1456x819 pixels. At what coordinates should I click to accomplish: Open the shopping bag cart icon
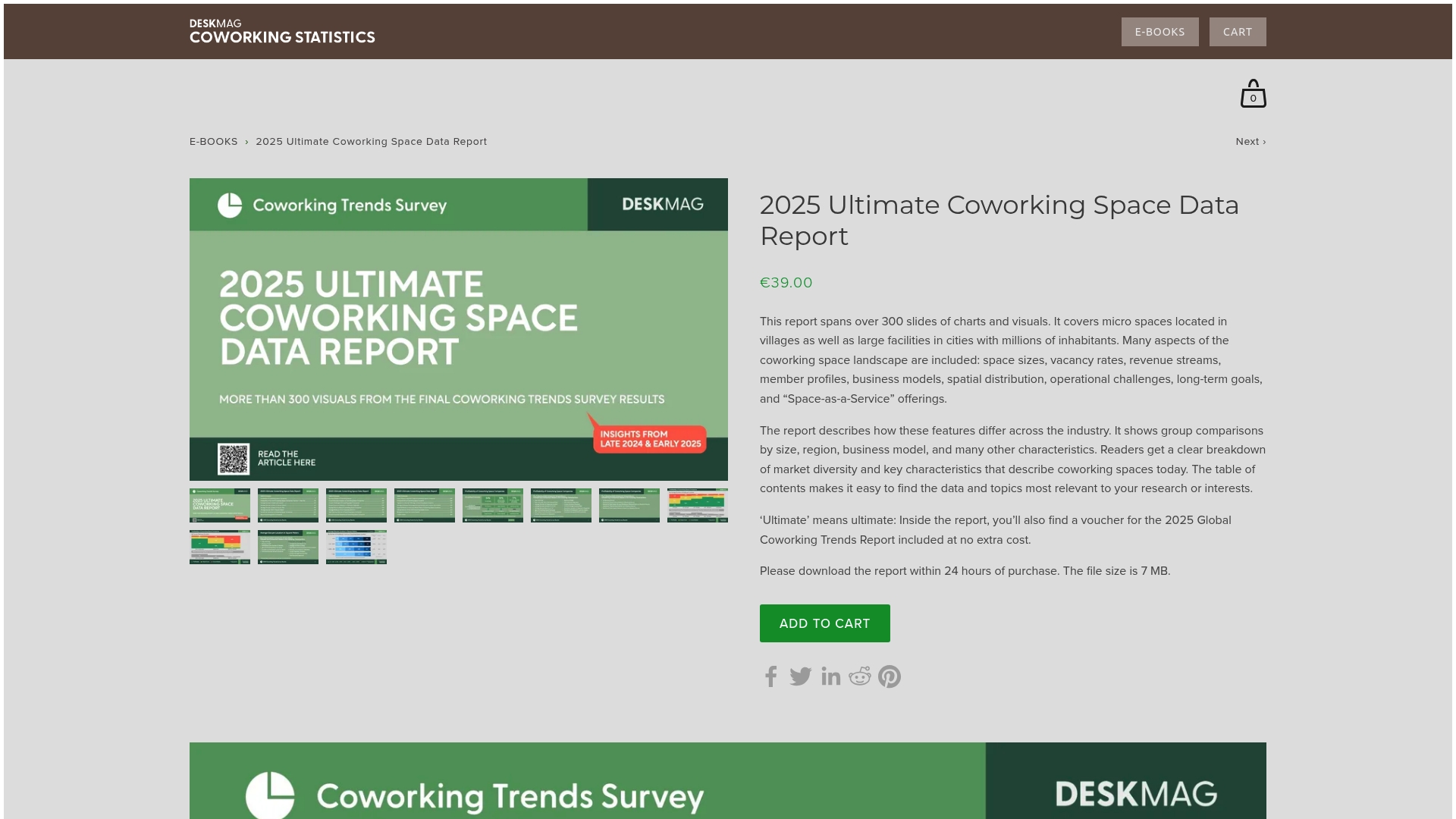1253,94
